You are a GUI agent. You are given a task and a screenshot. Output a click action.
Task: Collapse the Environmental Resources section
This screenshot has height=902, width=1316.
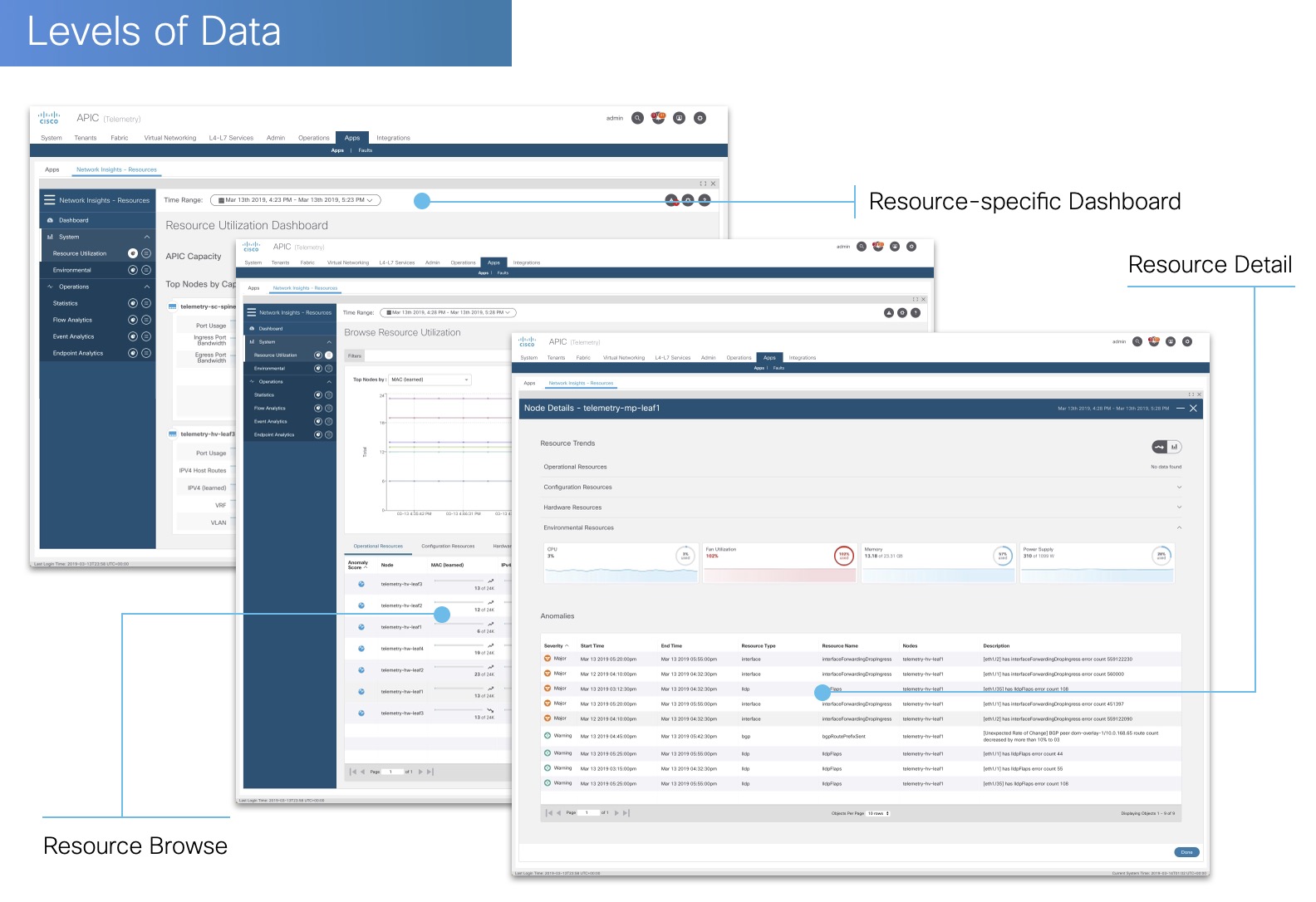coord(1179,528)
